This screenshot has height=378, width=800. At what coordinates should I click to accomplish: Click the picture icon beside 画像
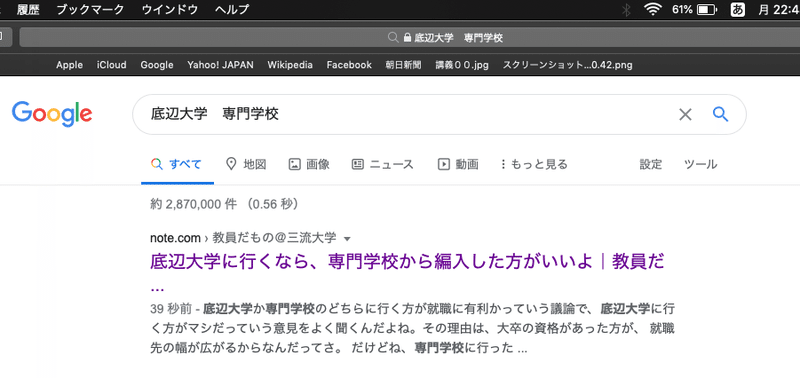(294, 164)
